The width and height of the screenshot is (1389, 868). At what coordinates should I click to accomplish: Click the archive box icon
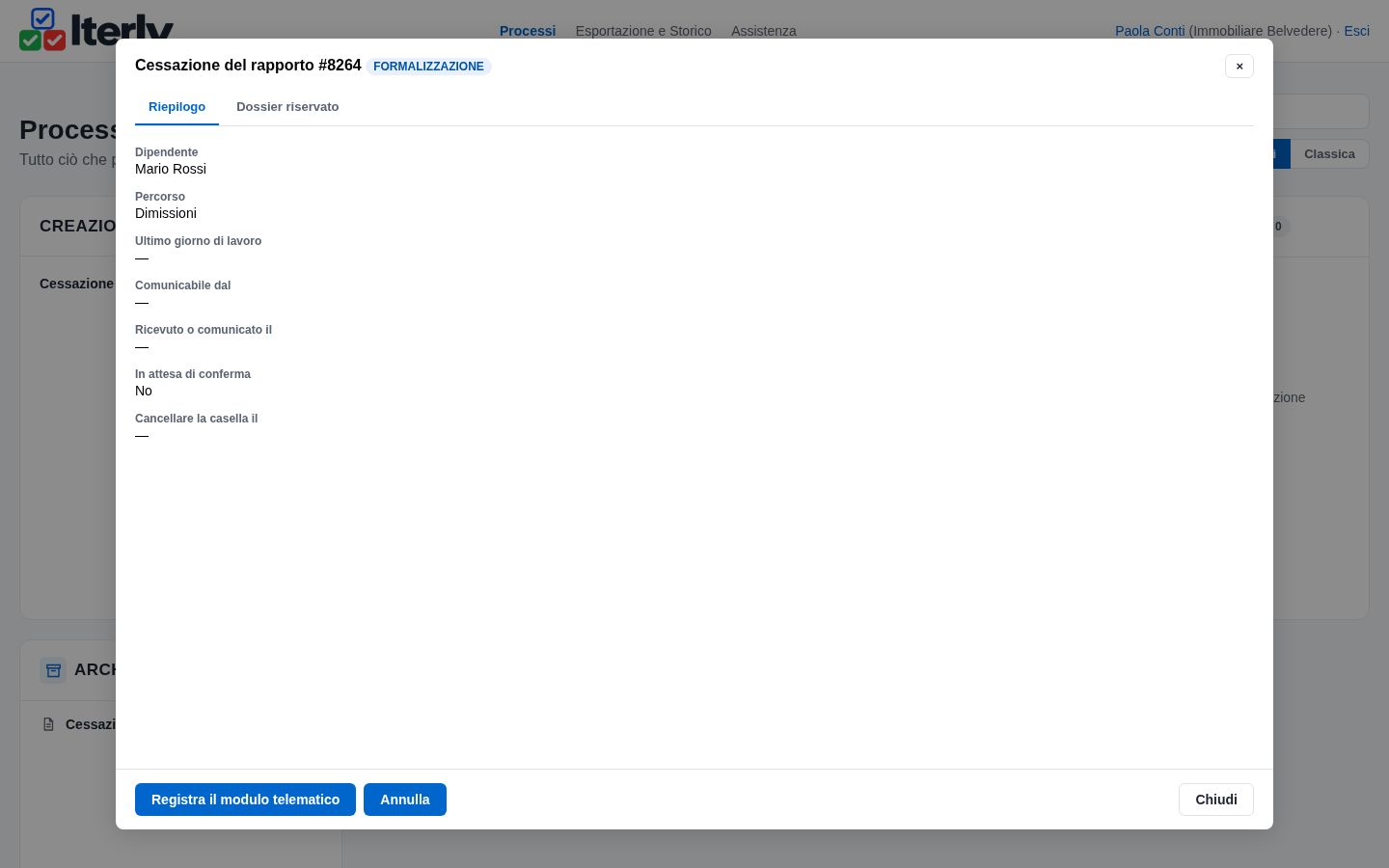click(x=53, y=670)
